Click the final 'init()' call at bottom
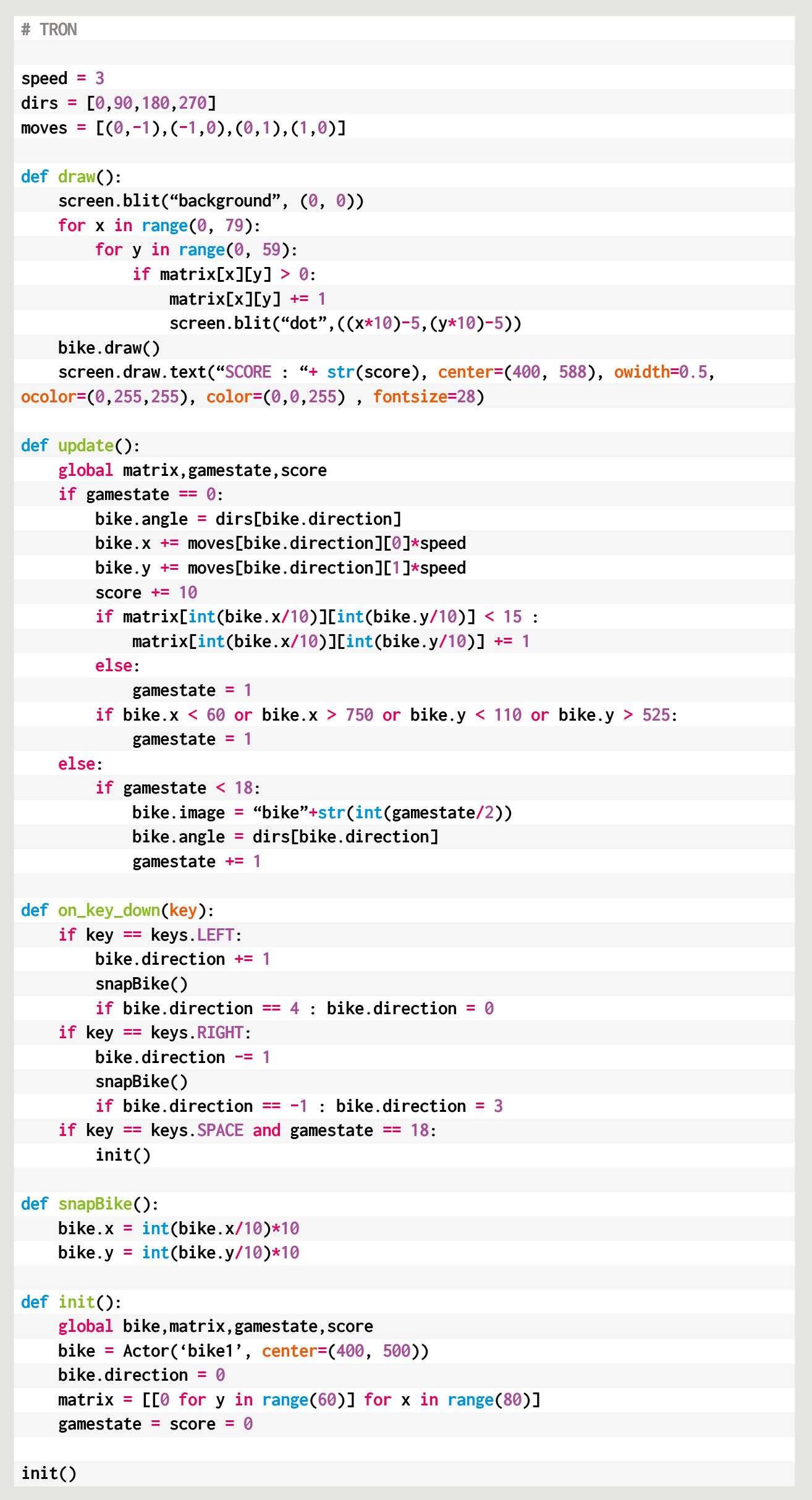Viewport: 812px width, 1500px height. 49,1473
